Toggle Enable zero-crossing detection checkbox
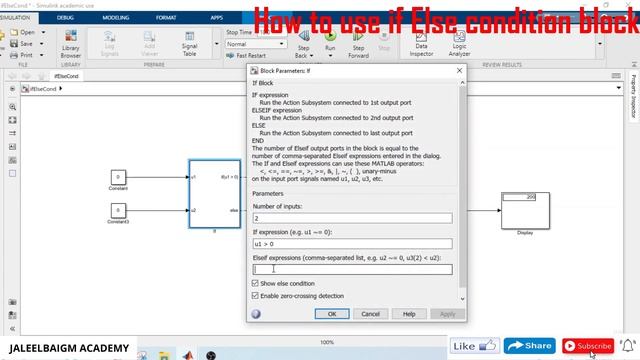 [255, 296]
